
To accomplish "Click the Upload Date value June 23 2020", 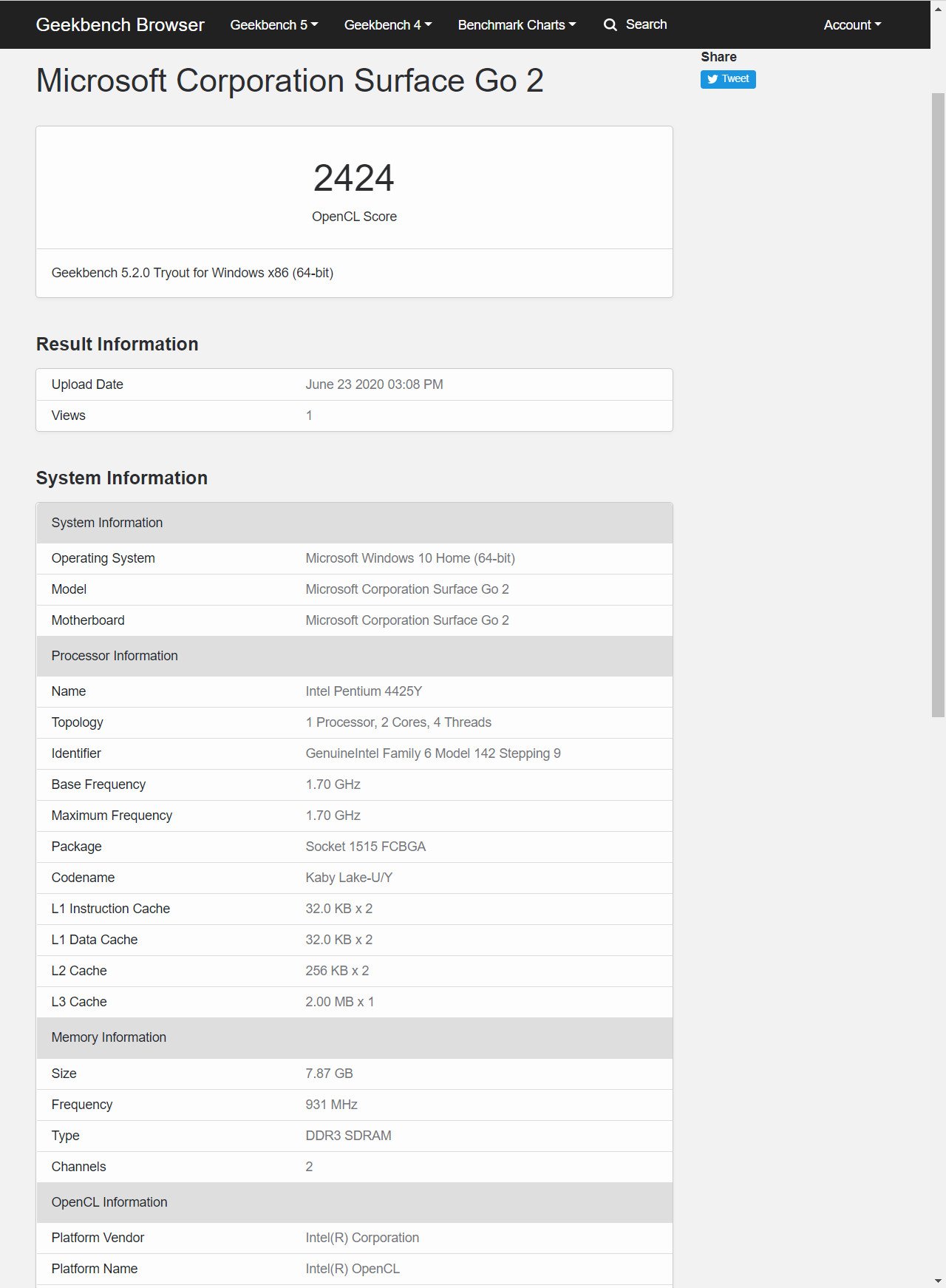I will click(374, 384).
